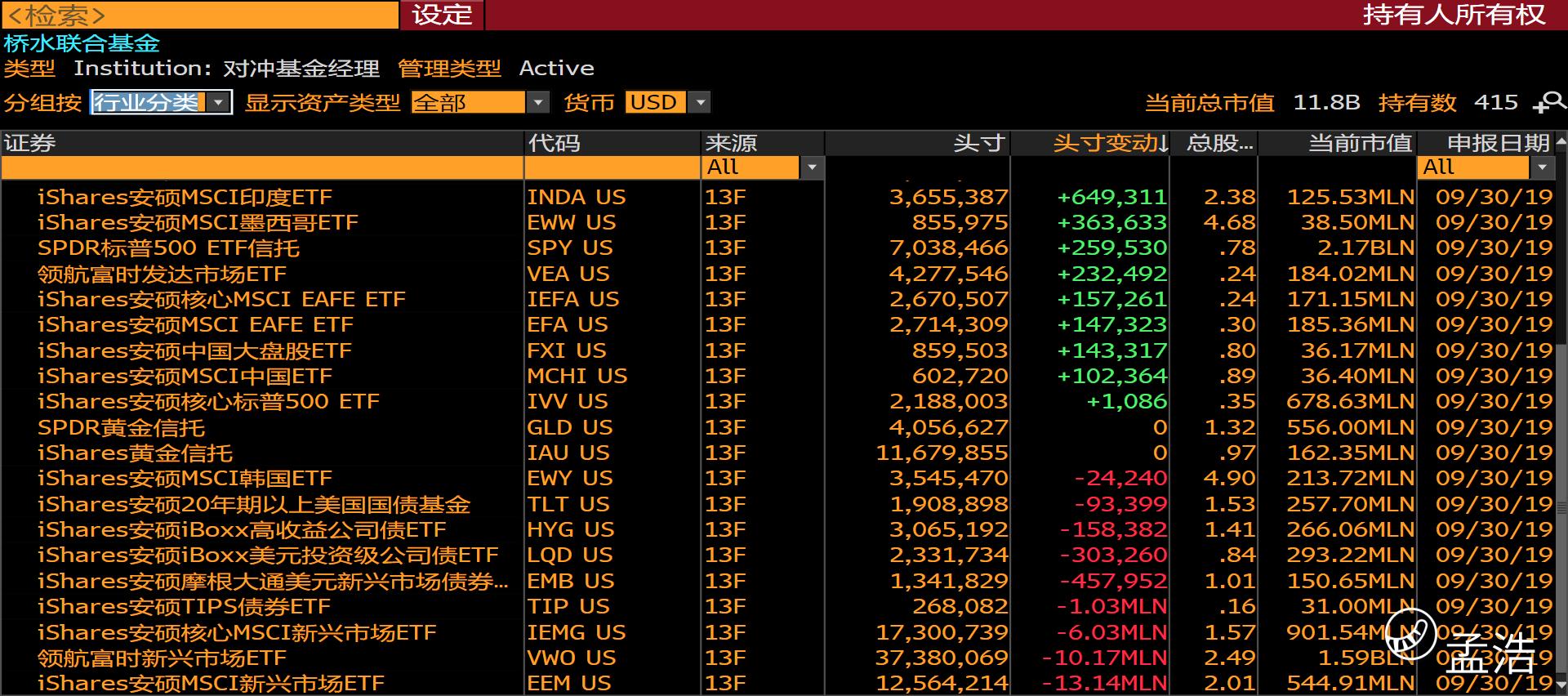1568x696 pixels.
Task: Select the iShares安硕MSCI墨西哥ETF row
Action: point(778,222)
